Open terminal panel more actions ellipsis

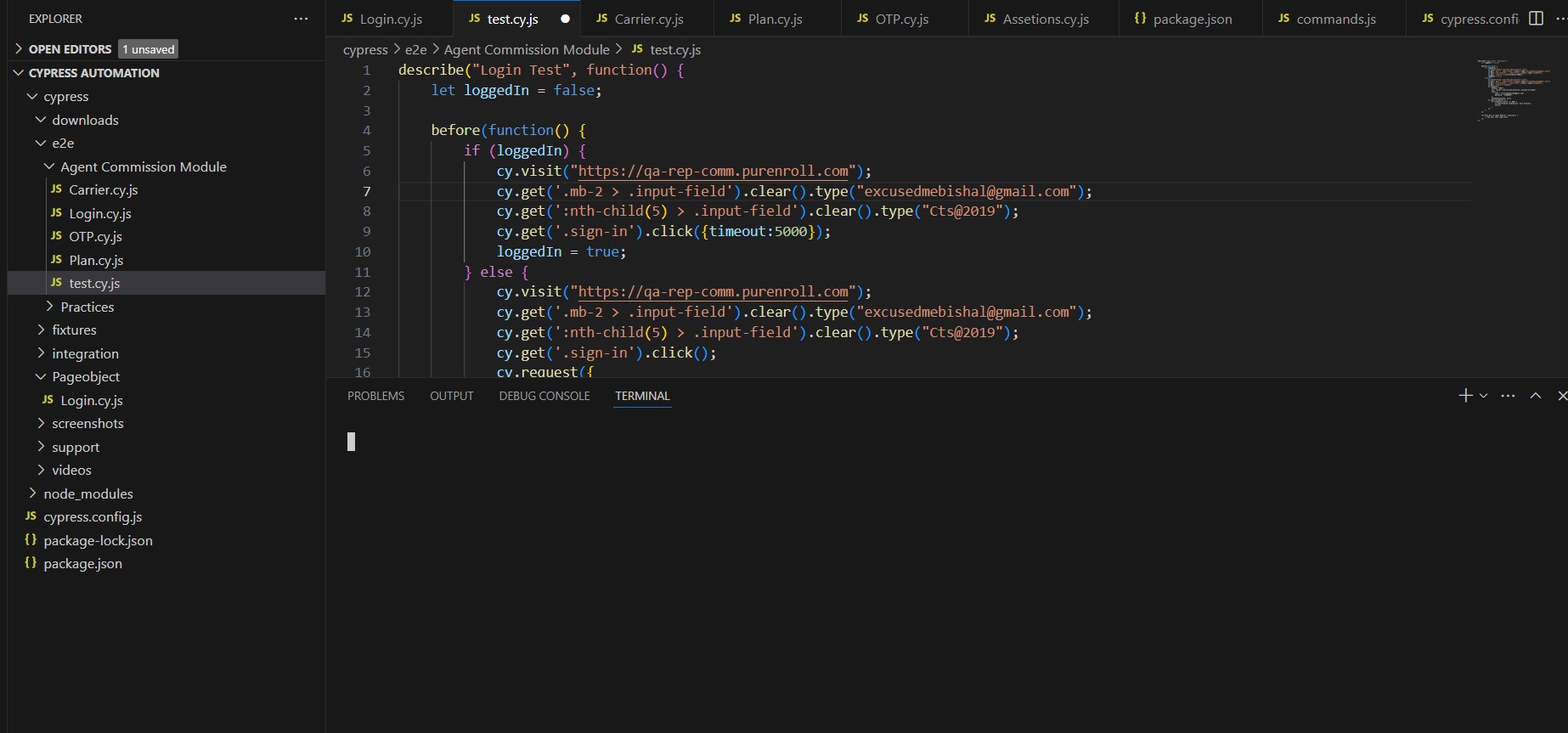click(x=1508, y=396)
